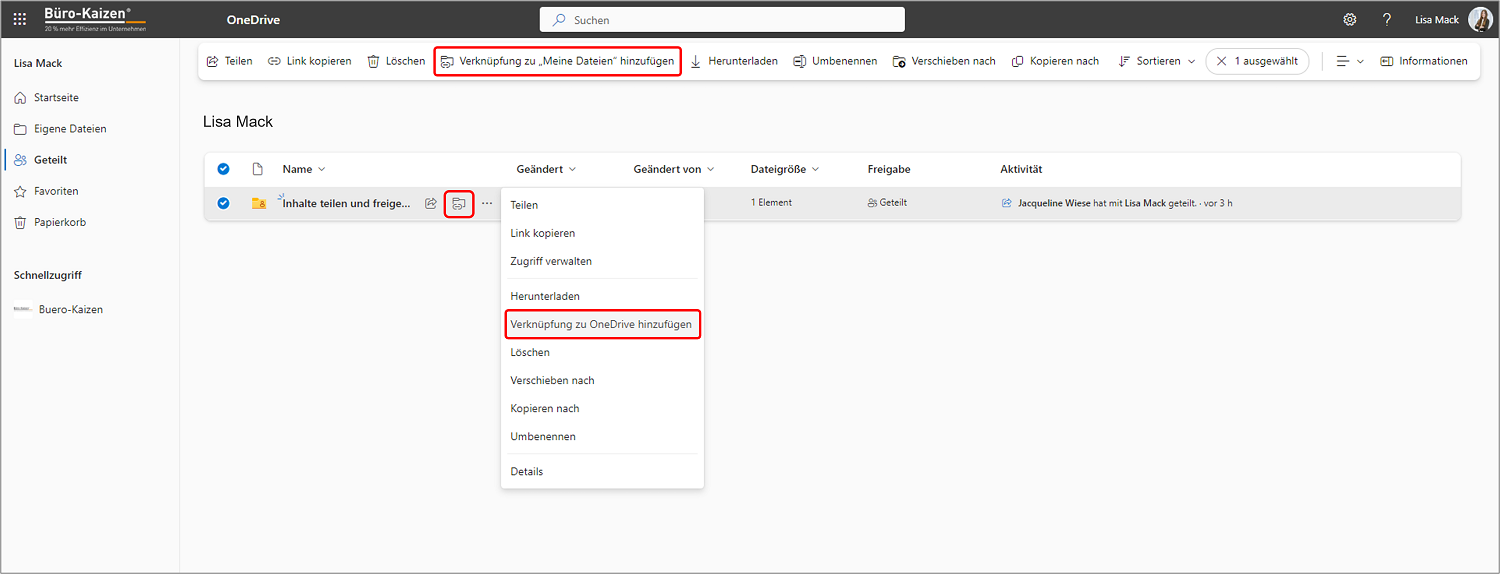This screenshot has width=1500, height=574.
Task: Click the Aktivität column header
Action: [x=1021, y=169]
